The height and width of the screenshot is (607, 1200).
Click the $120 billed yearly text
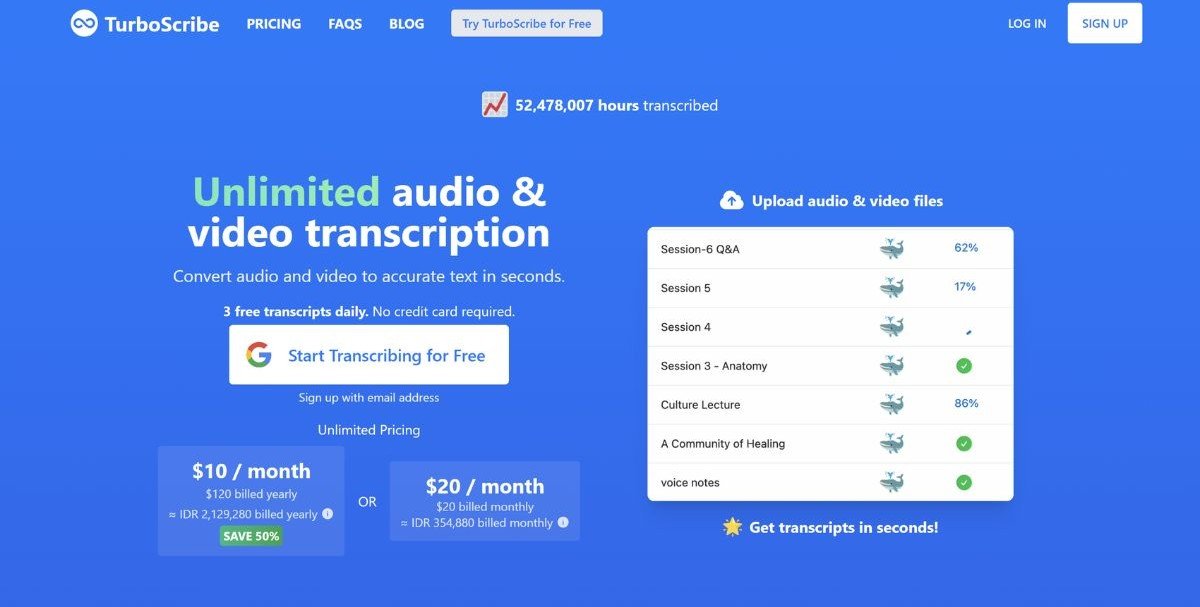[251, 494]
